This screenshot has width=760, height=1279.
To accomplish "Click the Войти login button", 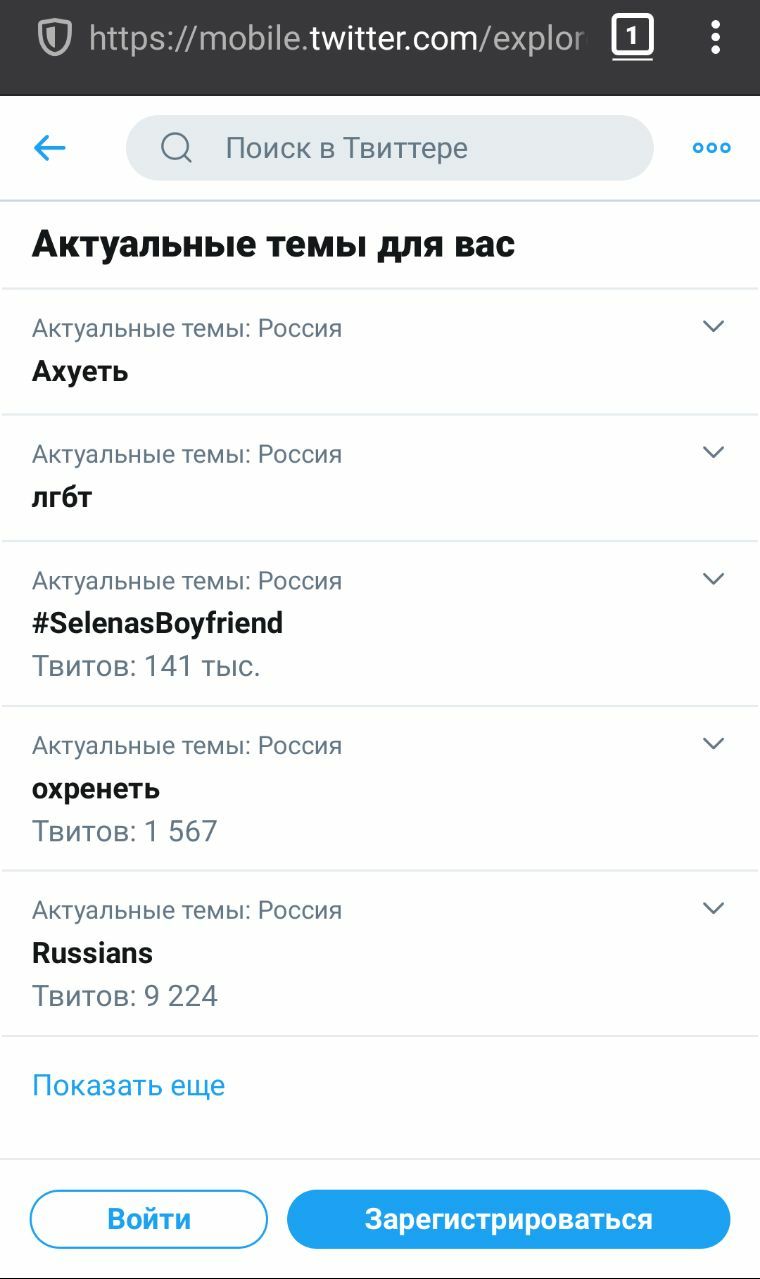I will (x=149, y=1219).
